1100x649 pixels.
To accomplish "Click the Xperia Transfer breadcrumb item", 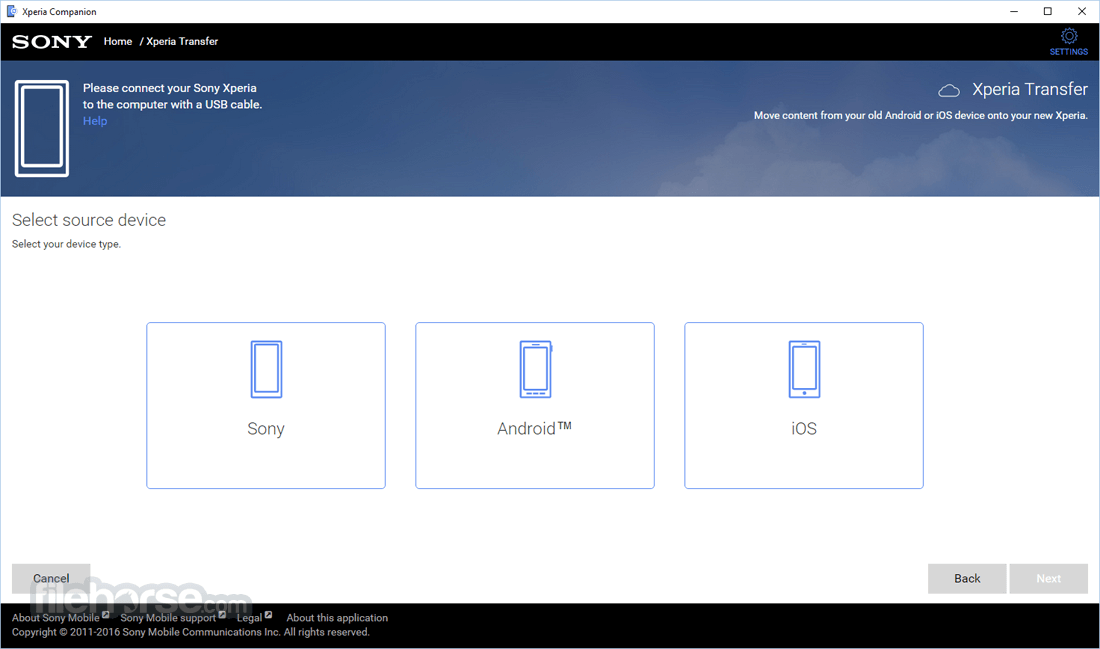I will [x=182, y=41].
